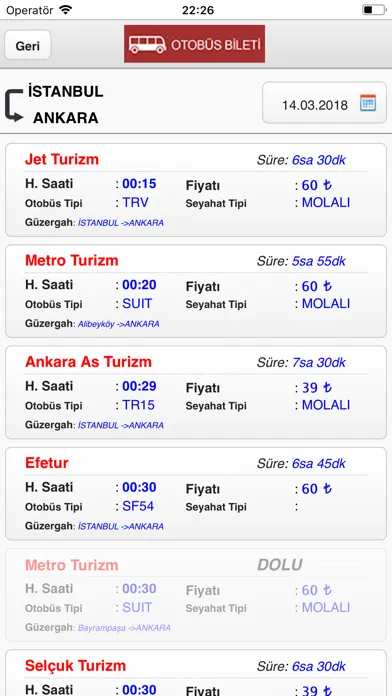Click Jet Turizm 60 ₺ price
Screen dimensions: 392x696
(317, 185)
